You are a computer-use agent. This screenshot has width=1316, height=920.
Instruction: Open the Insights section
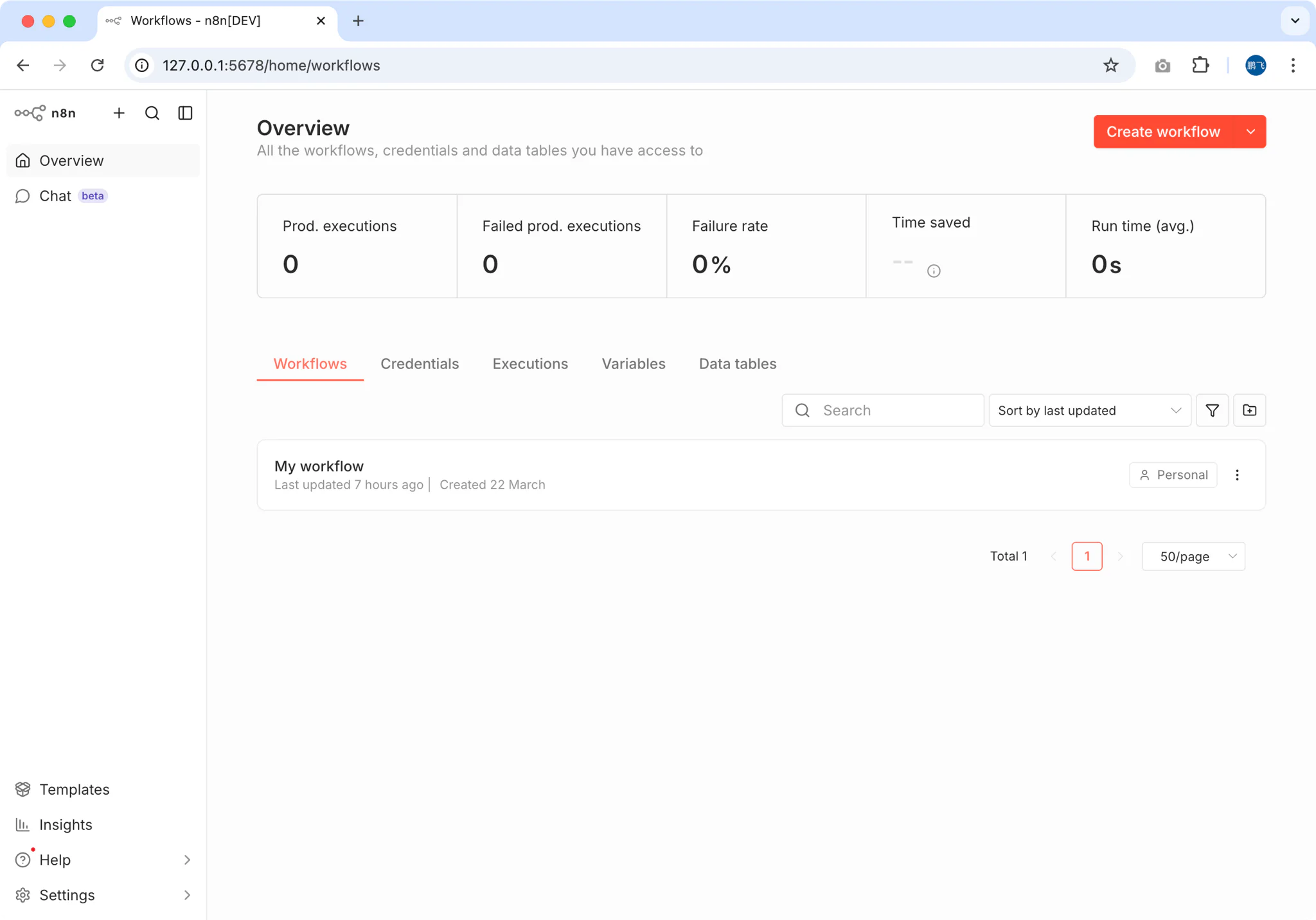click(66, 824)
